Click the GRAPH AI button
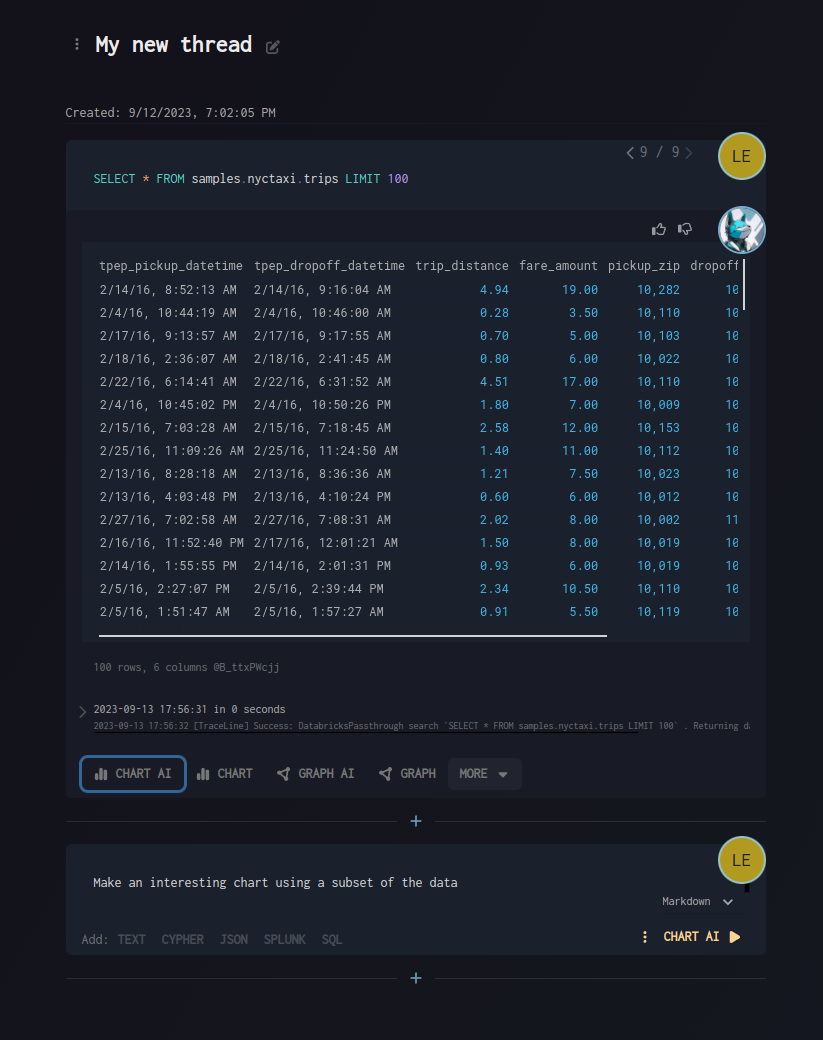Image resolution: width=823 pixels, height=1040 pixels. point(316,774)
